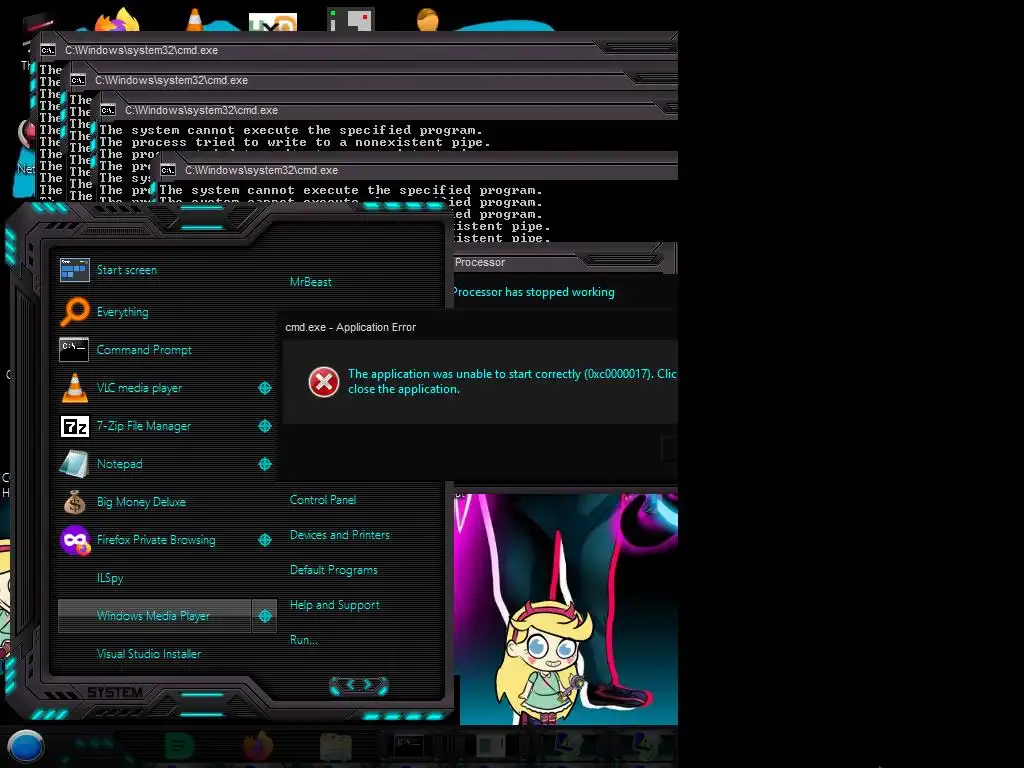Viewport: 1024px width, 768px height.
Task: Select Windows Media Player entry
Action: click(153, 616)
